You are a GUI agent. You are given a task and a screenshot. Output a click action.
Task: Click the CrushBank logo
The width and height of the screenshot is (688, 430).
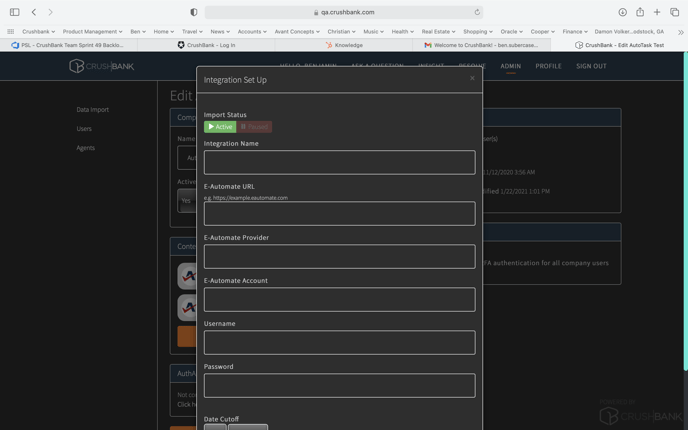point(101,66)
